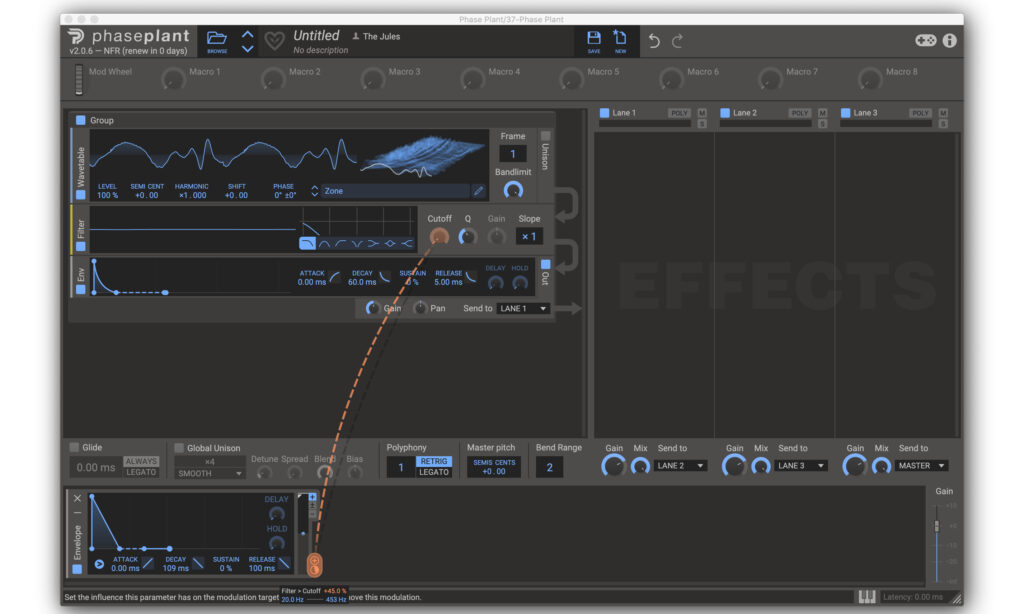Click the orange modulation amount handle
This screenshot has height=614, width=1024.
pos(314,564)
